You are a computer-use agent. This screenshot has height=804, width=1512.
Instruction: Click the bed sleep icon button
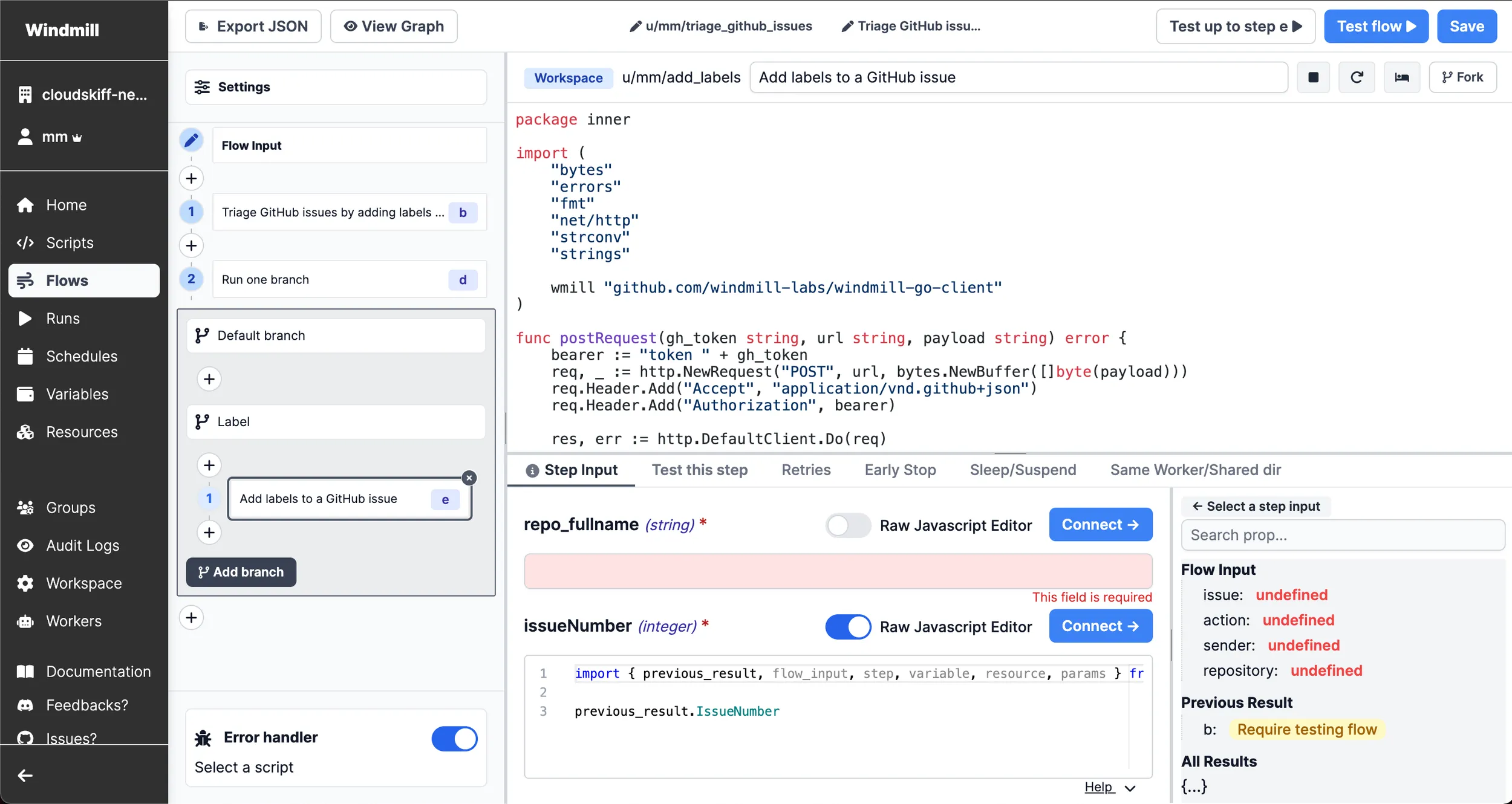tap(1401, 77)
